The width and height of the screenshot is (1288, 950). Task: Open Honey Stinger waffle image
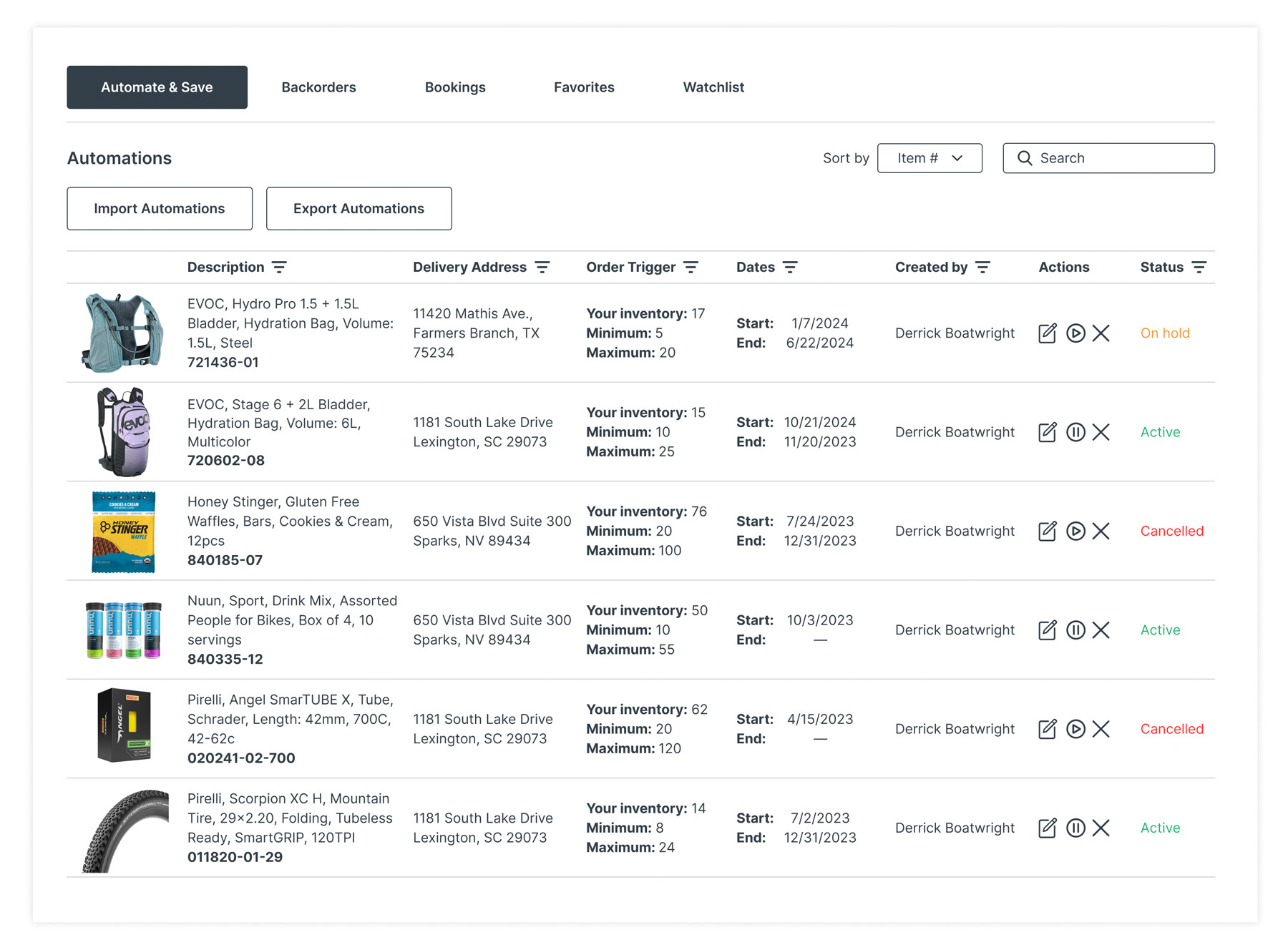click(x=124, y=532)
